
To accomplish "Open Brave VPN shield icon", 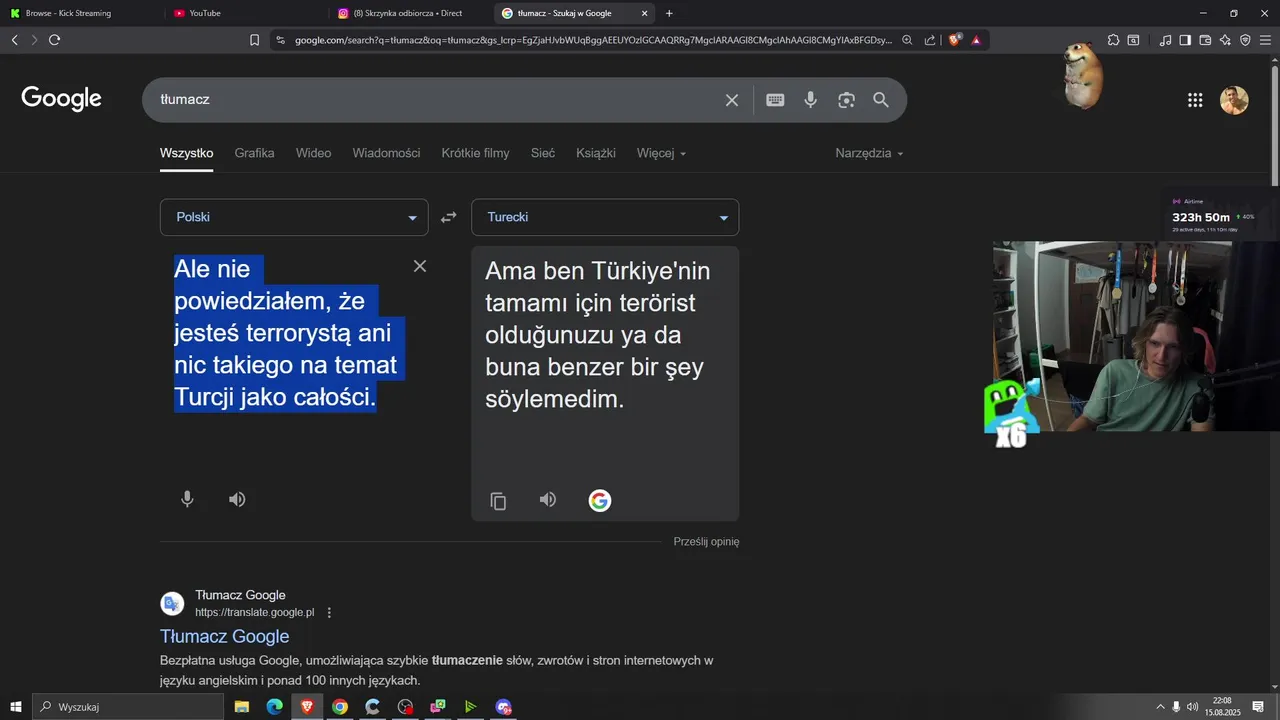I will click(x=1245, y=40).
